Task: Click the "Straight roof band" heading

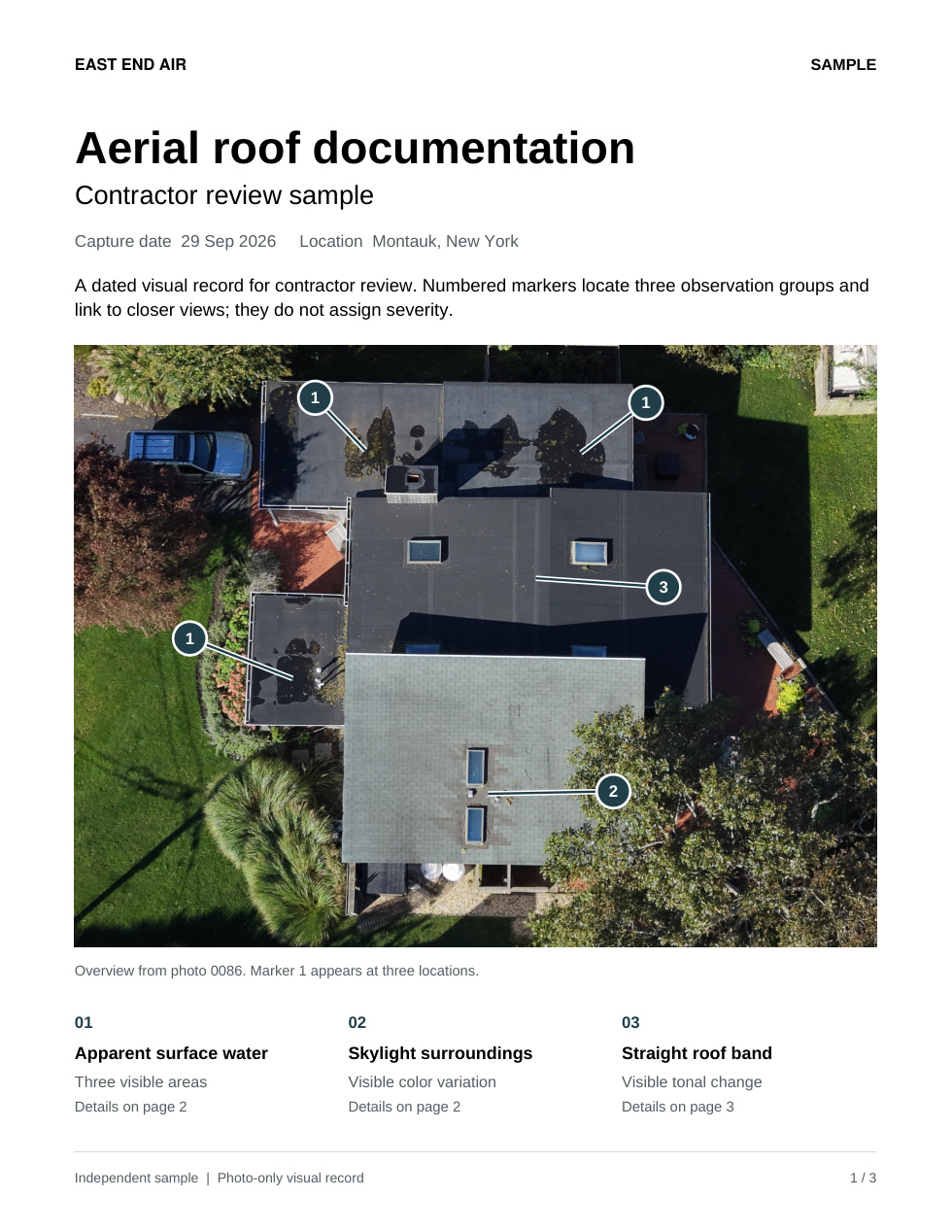Action: (697, 1053)
